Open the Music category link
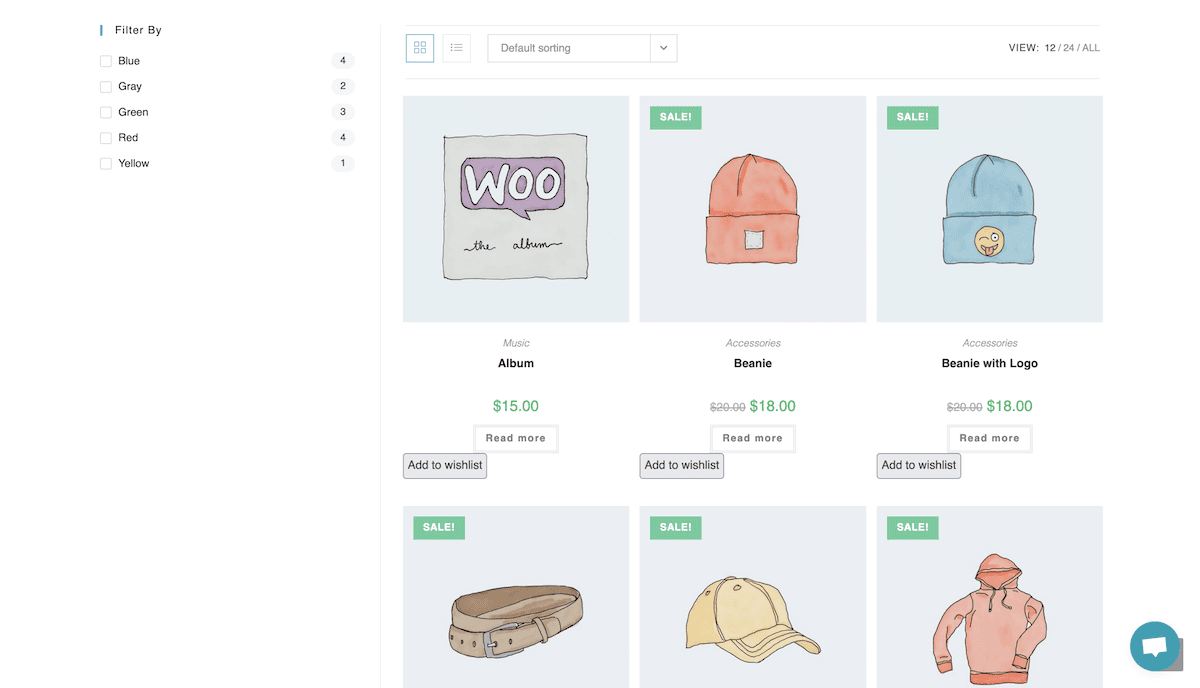This screenshot has height=688, width=1200. (x=516, y=343)
